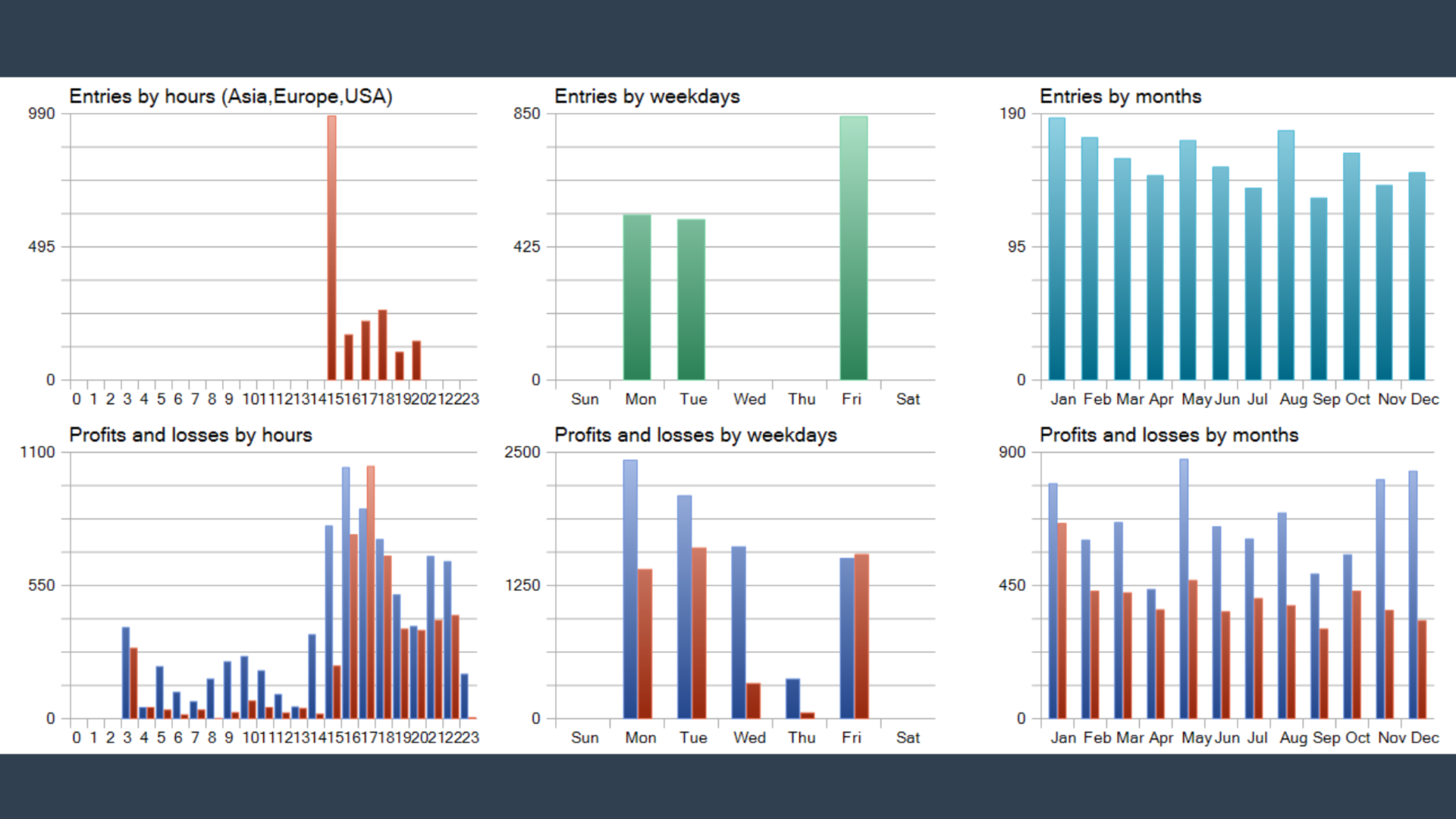The image size is (1456, 819).
Task: Click 'Profits and losses by weekdays' title
Action: coord(695,435)
